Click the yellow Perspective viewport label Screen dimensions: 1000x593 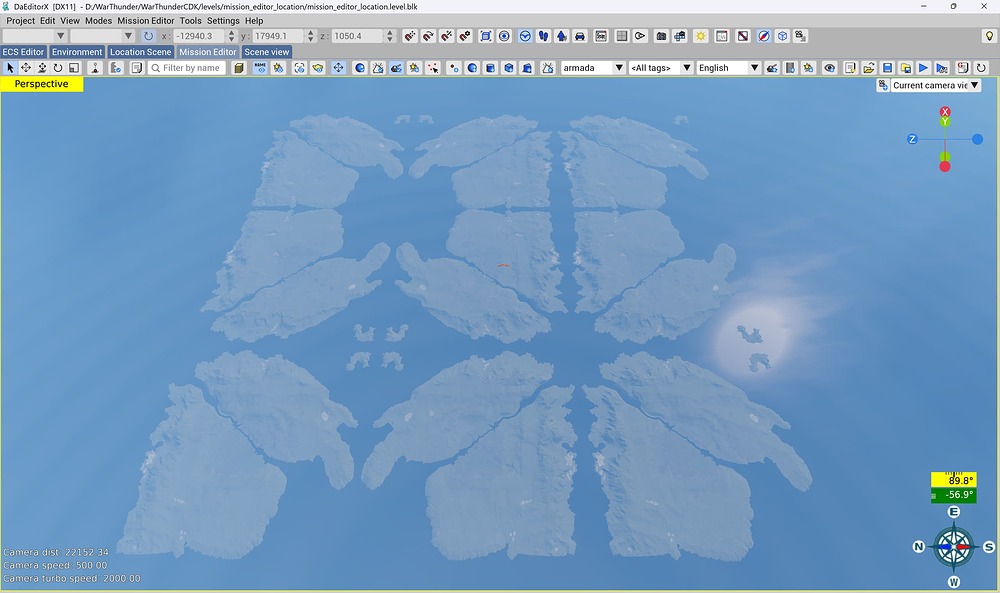pos(41,84)
